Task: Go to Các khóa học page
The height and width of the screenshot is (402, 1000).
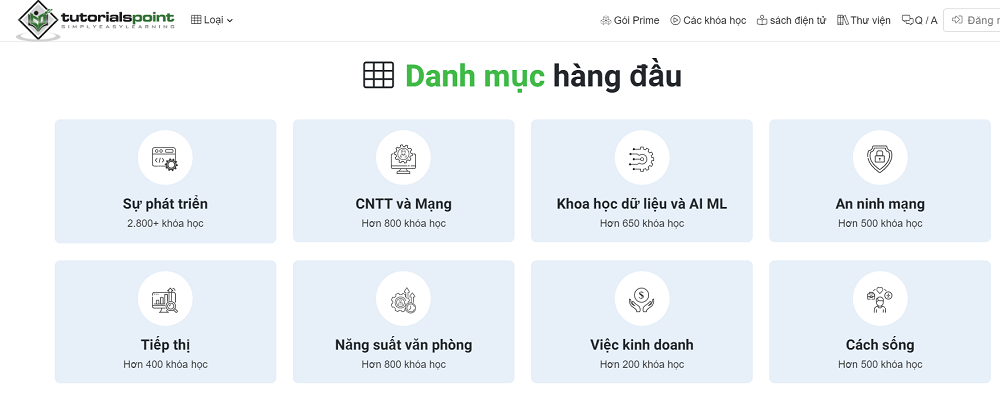Action: [708, 20]
